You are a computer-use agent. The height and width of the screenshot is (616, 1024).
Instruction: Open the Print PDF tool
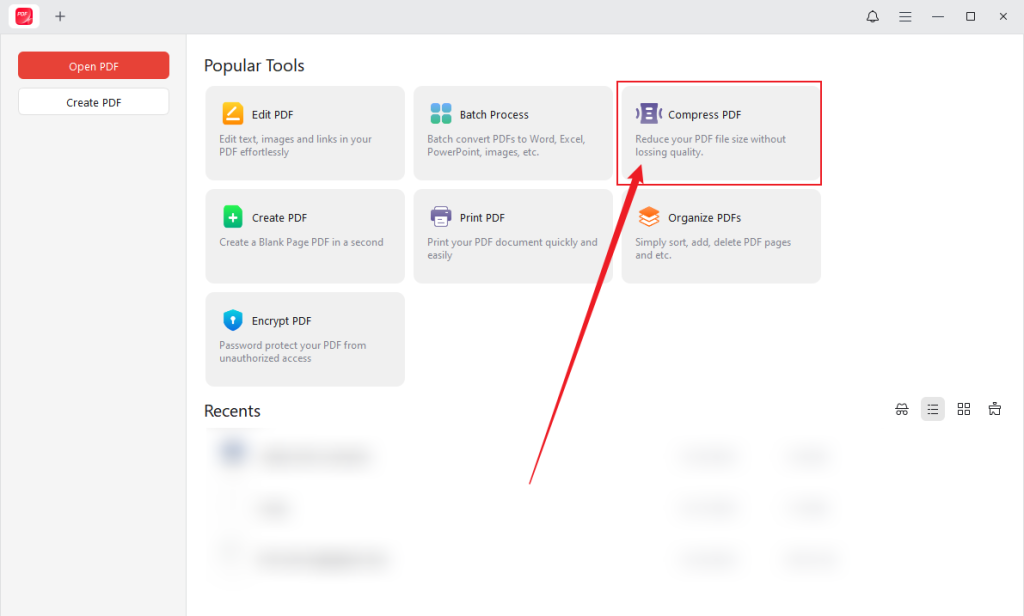(512, 236)
